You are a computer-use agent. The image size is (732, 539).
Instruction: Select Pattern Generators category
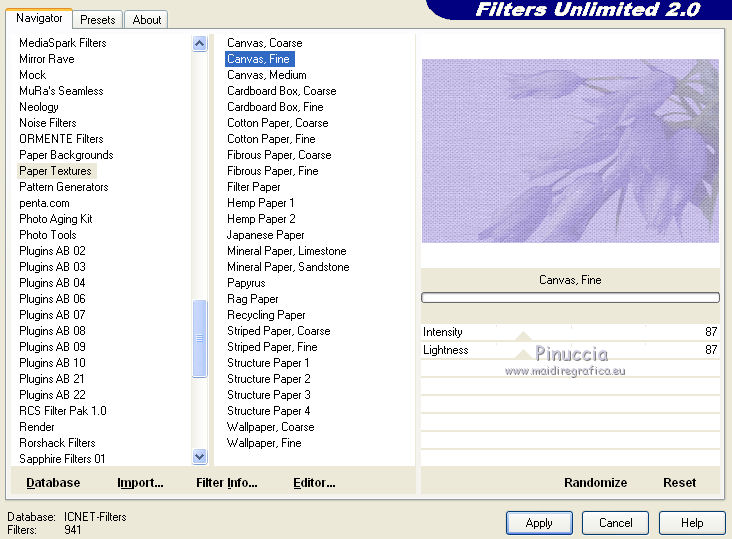click(x=63, y=187)
